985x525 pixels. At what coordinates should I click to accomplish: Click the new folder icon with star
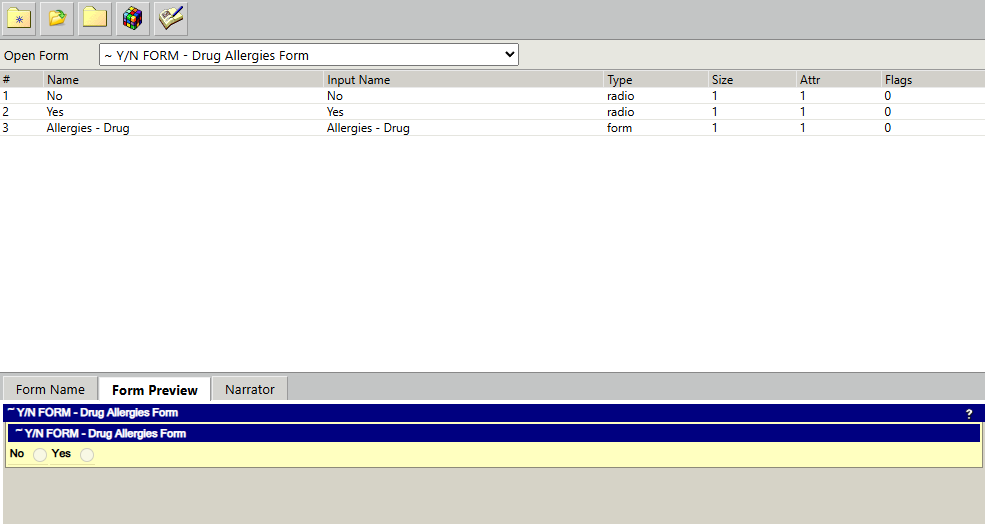tap(19, 18)
